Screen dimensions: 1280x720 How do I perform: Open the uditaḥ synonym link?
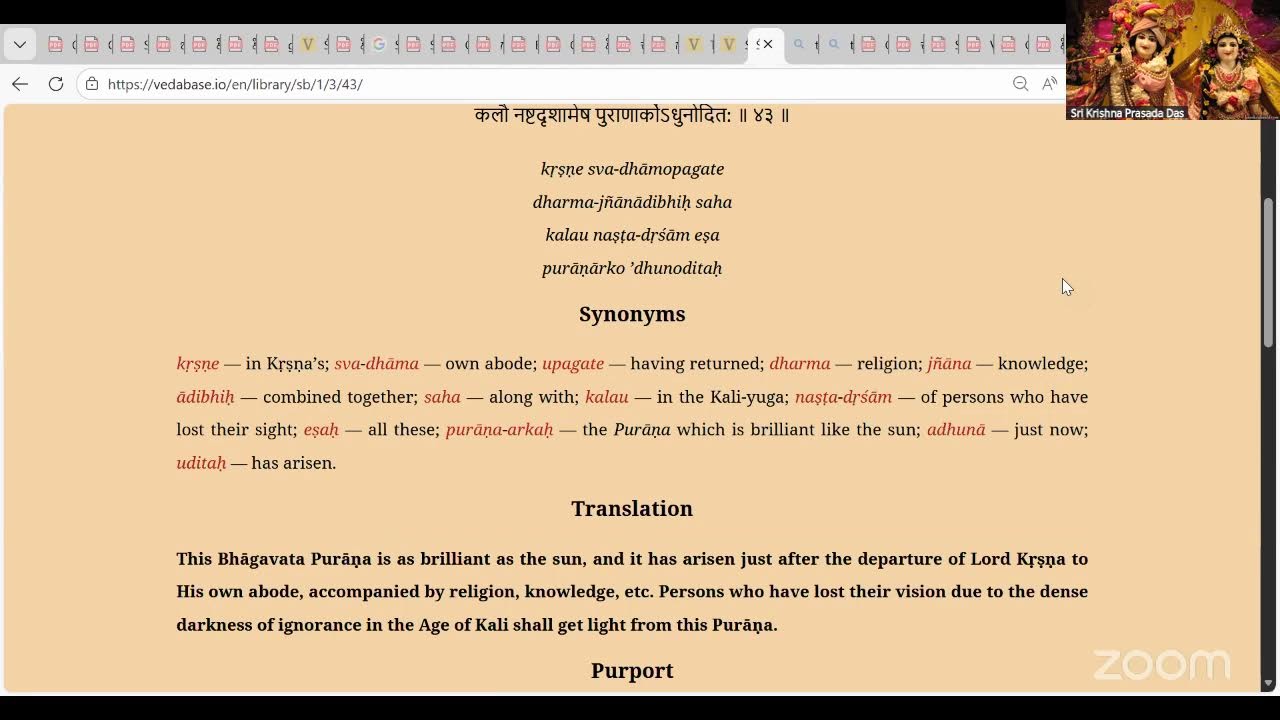tap(201, 463)
